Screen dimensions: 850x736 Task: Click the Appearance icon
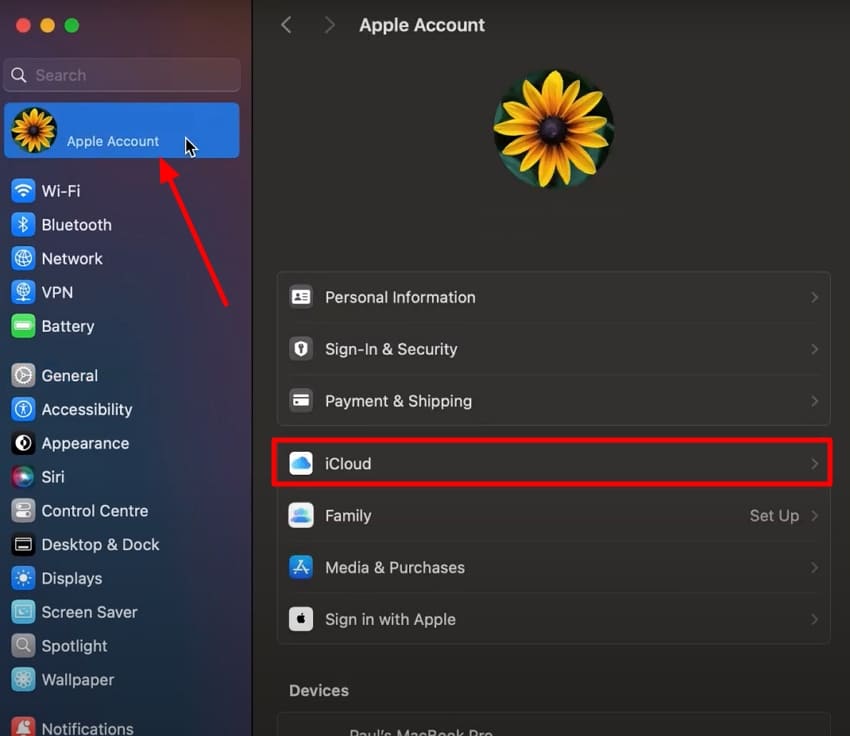point(23,443)
